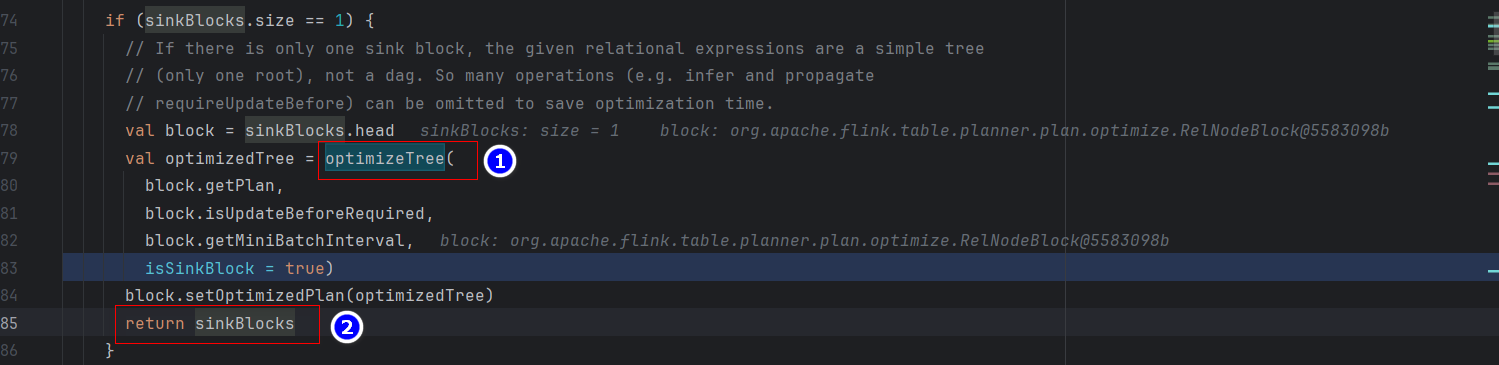This screenshot has width=1499, height=365.
Task: Click the highlighted optimizeTree method call
Action: (x=384, y=159)
